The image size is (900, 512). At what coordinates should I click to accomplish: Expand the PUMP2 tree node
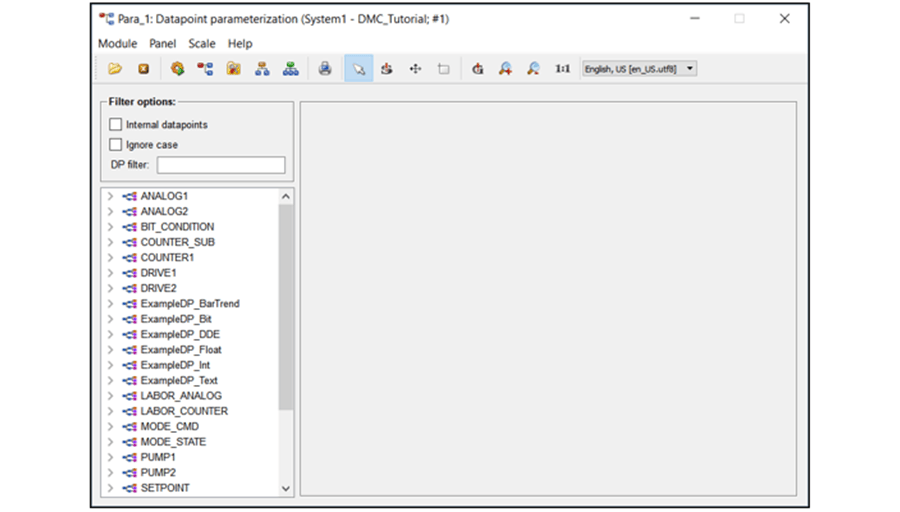(110, 472)
